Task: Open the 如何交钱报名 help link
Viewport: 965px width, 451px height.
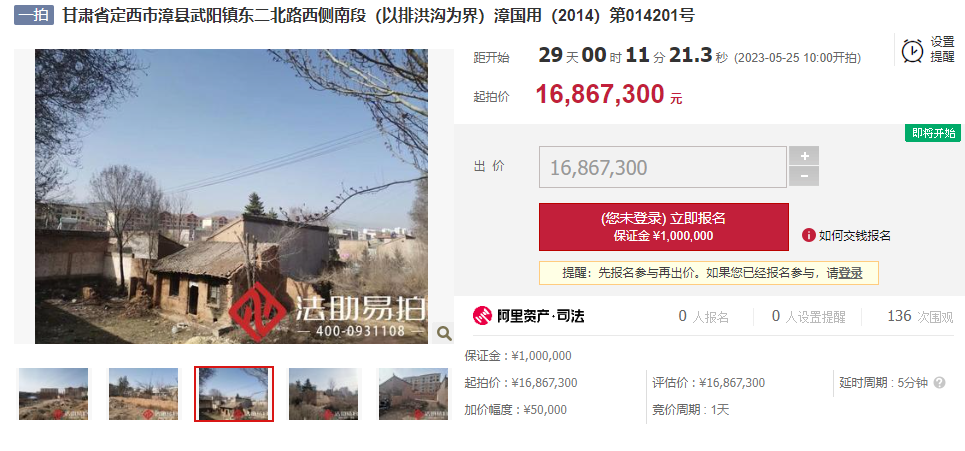Action: tap(854, 236)
